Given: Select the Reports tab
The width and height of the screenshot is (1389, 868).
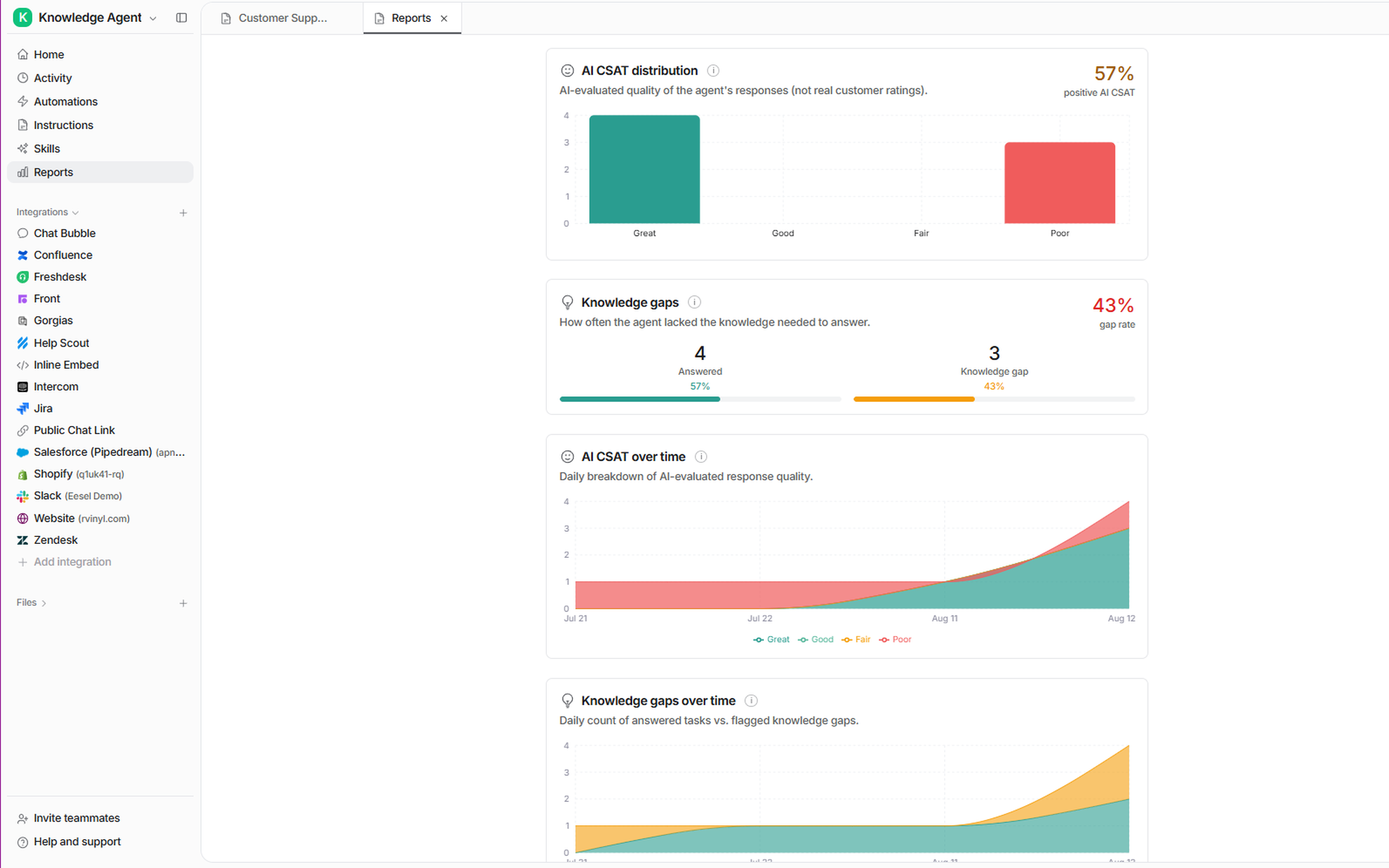Looking at the screenshot, I should [411, 18].
